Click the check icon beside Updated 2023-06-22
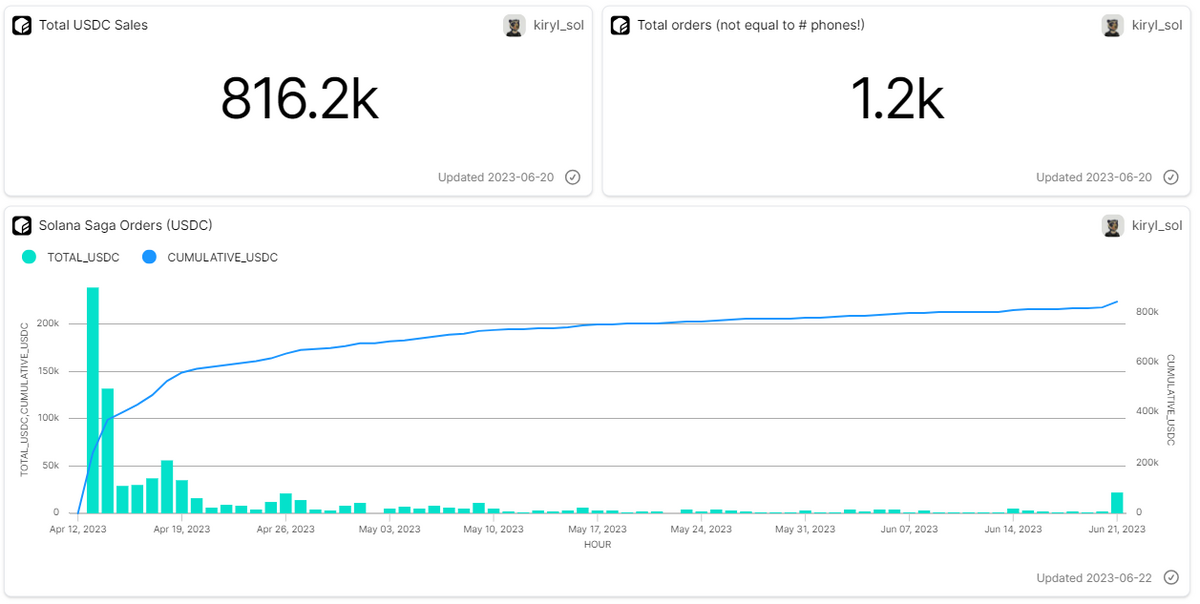Viewport: 1200px width, 604px height. pos(1170,578)
